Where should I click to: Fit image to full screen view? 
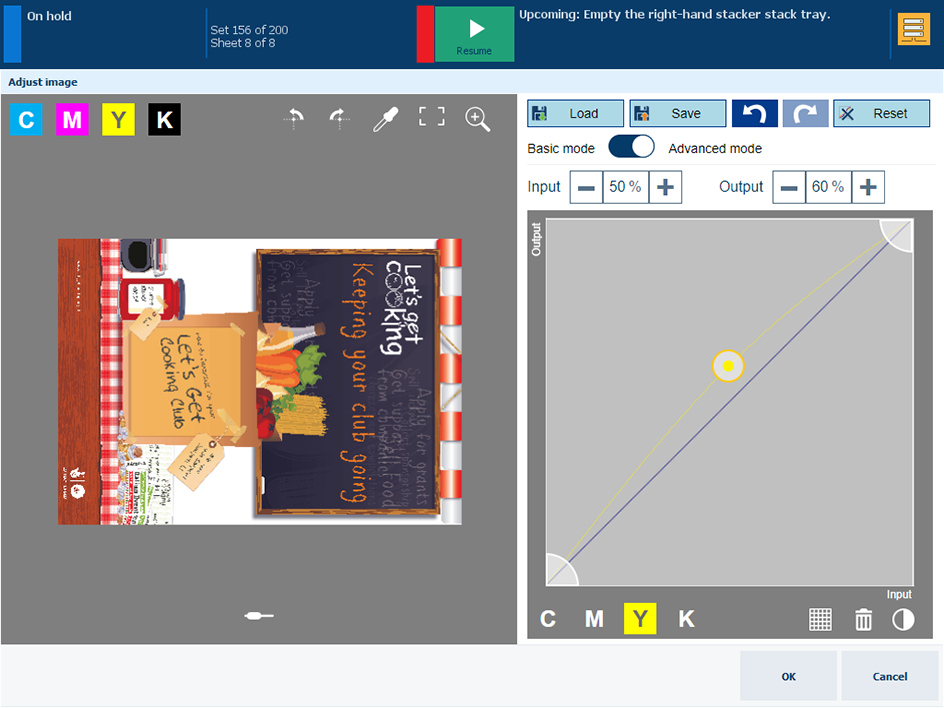click(431, 118)
